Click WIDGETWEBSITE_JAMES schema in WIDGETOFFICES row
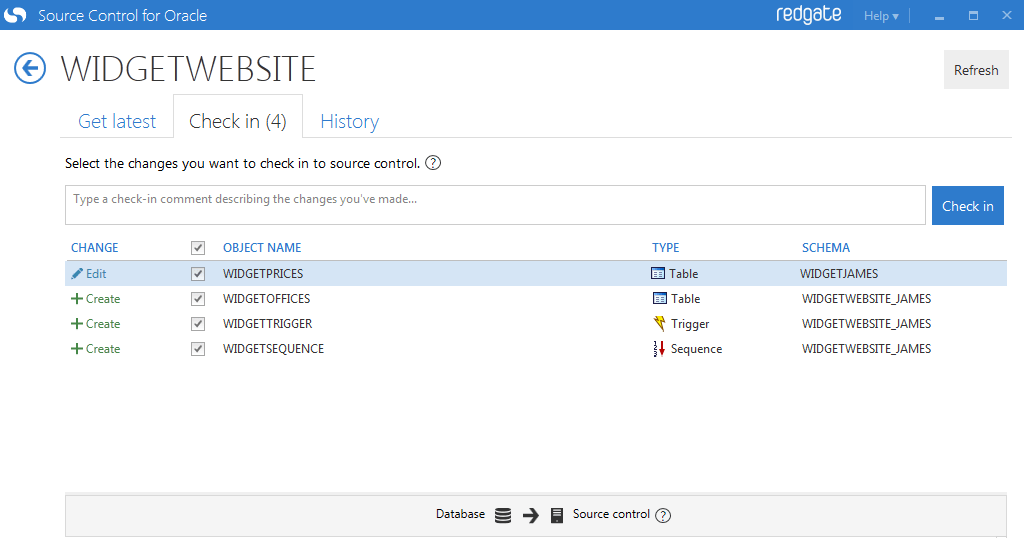The image size is (1024, 538). (866, 298)
